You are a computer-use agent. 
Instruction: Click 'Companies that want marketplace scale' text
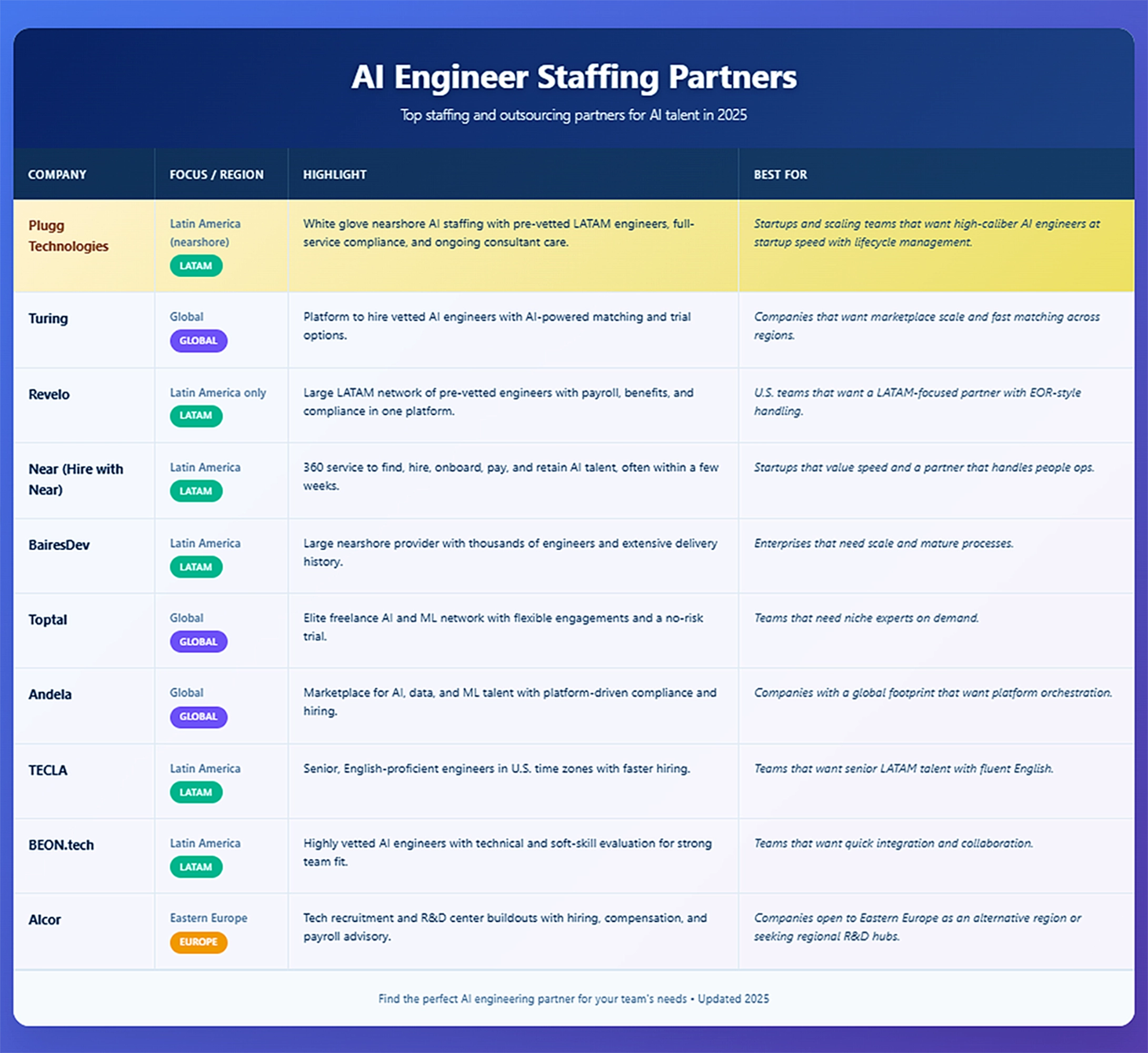click(x=927, y=325)
